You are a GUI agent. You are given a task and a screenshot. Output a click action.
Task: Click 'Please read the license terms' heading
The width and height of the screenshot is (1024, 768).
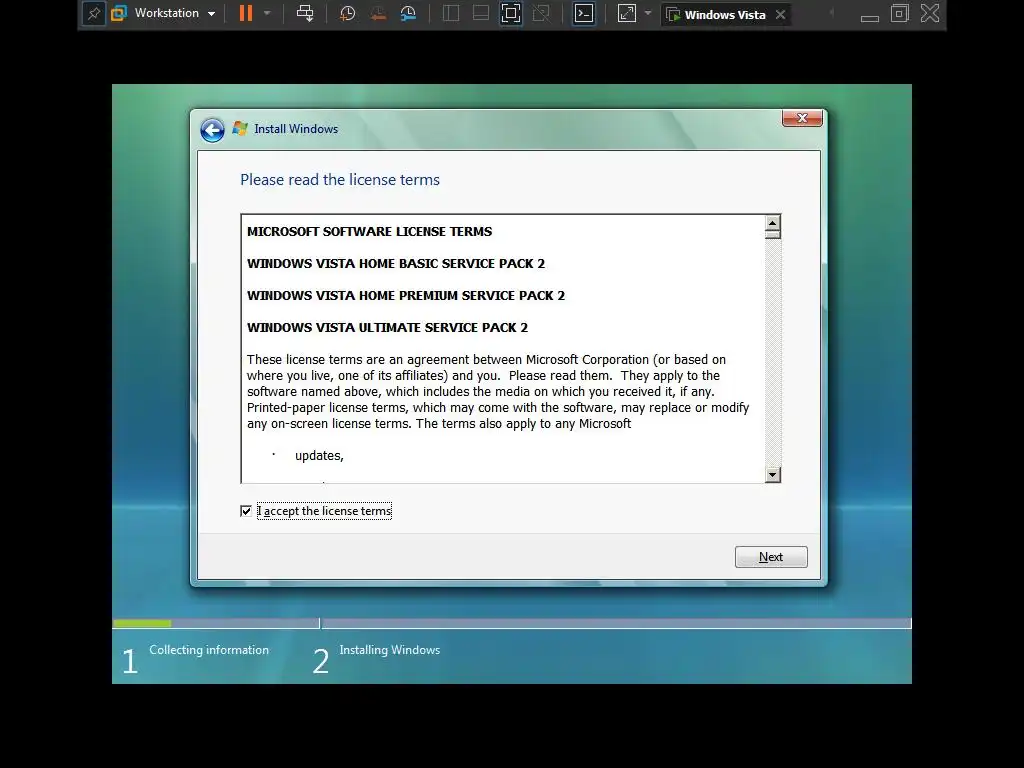(x=340, y=180)
